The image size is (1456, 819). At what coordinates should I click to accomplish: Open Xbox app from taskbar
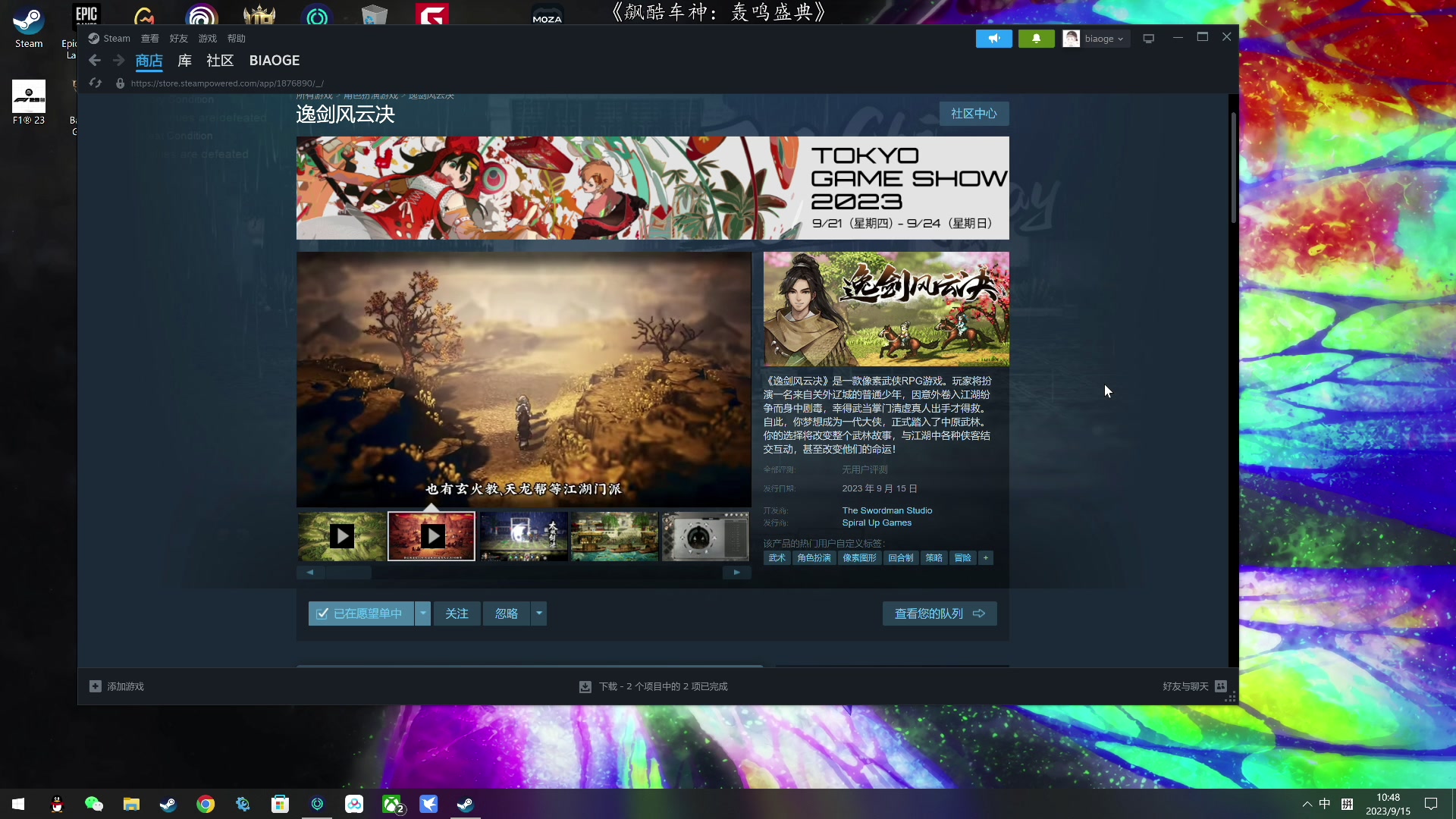tap(392, 804)
